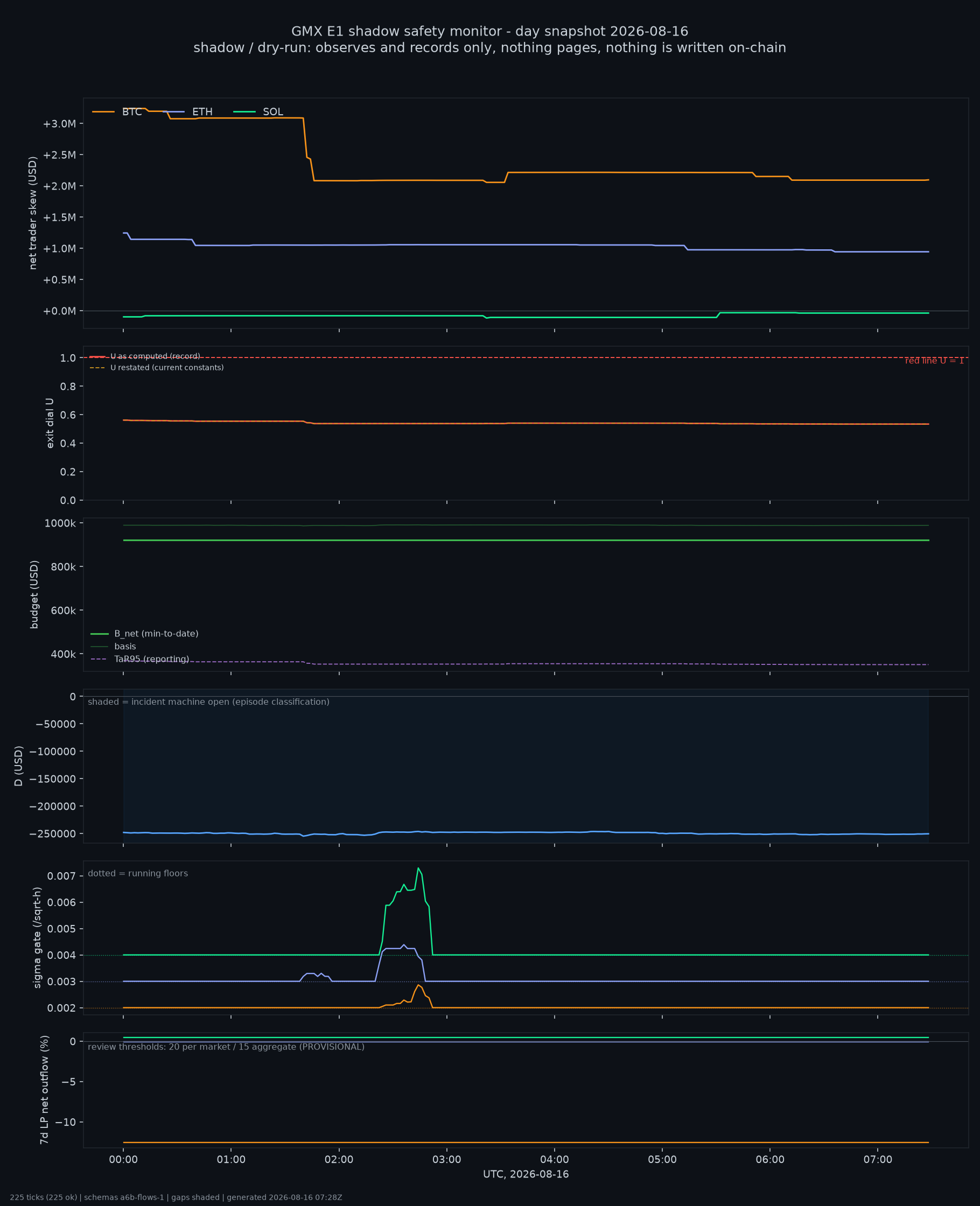The height and width of the screenshot is (1206, 980).
Task: Click the '0.6' tick on exit dial axis
Action: click(68, 415)
